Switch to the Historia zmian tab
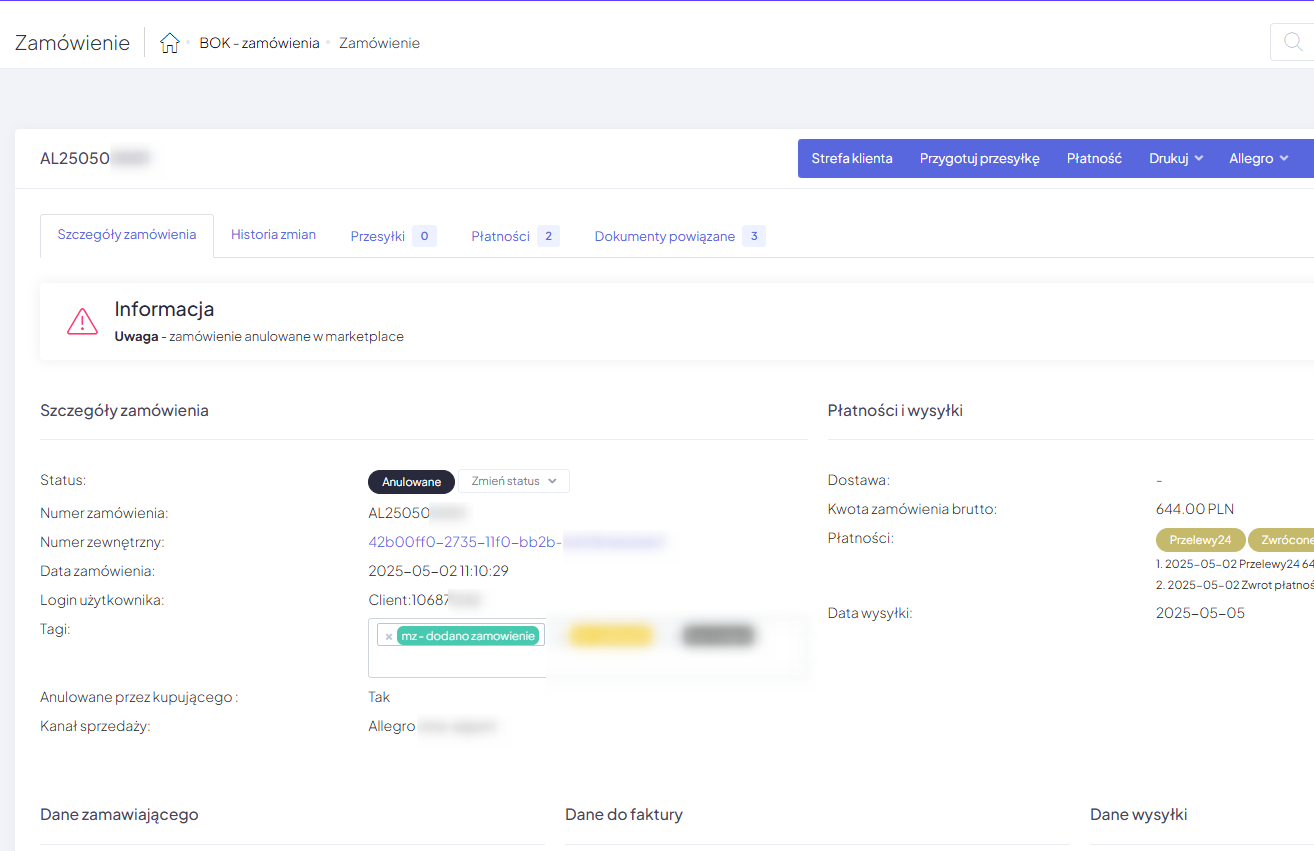The width and height of the screenshot is (1314, 851). (x=273, y=235)
